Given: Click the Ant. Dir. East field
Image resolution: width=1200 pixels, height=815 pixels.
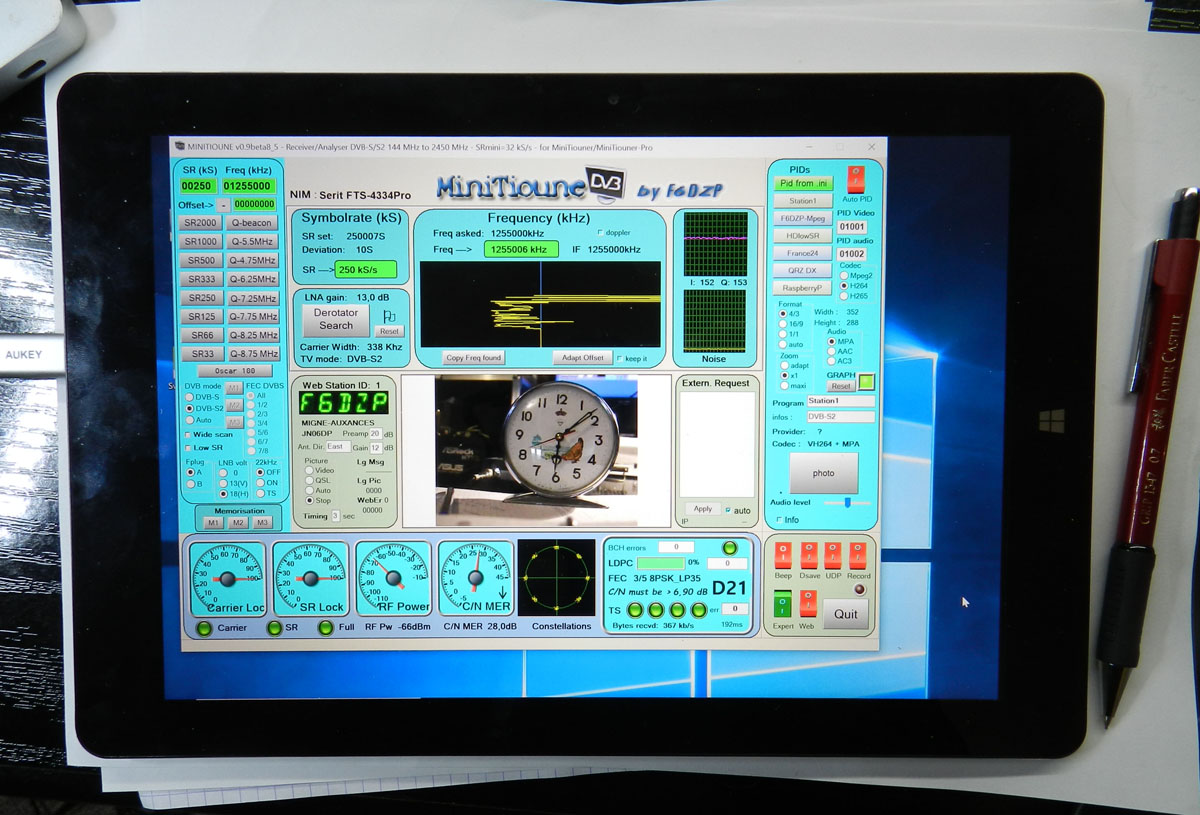Looking at the screenshot, I should pos(337,447).
